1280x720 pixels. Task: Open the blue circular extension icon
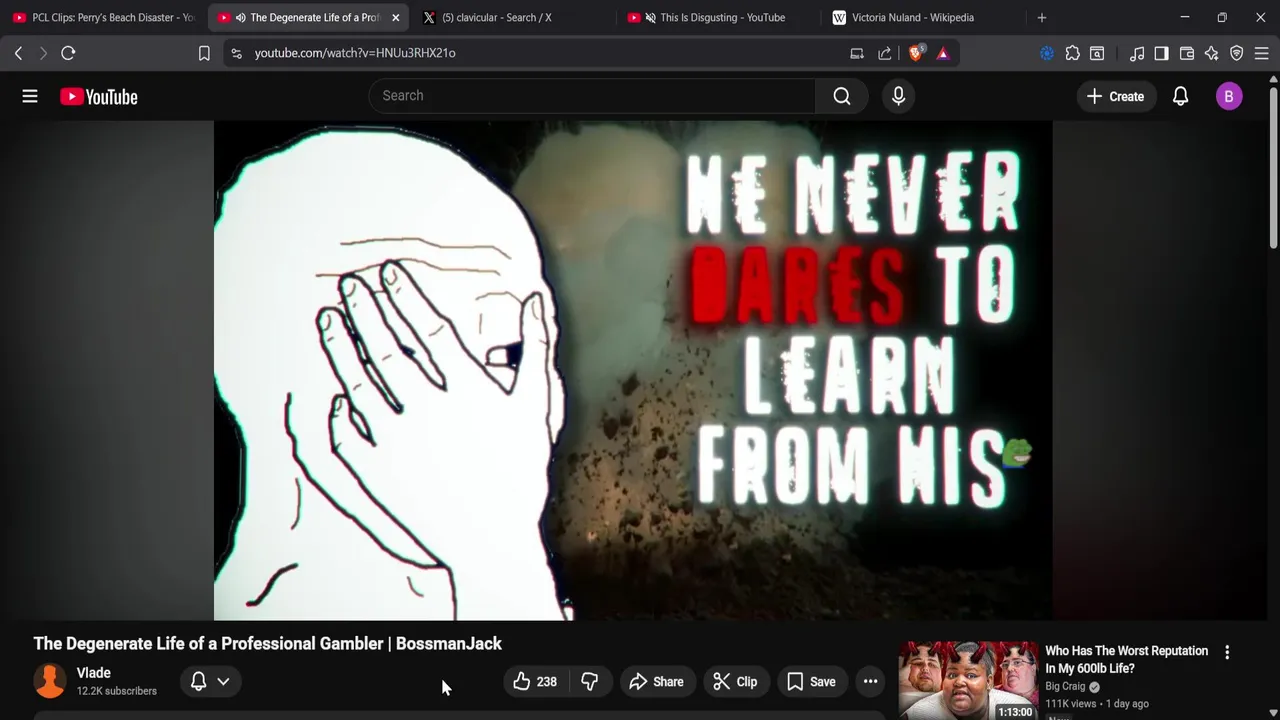[x=1047, y=53]
